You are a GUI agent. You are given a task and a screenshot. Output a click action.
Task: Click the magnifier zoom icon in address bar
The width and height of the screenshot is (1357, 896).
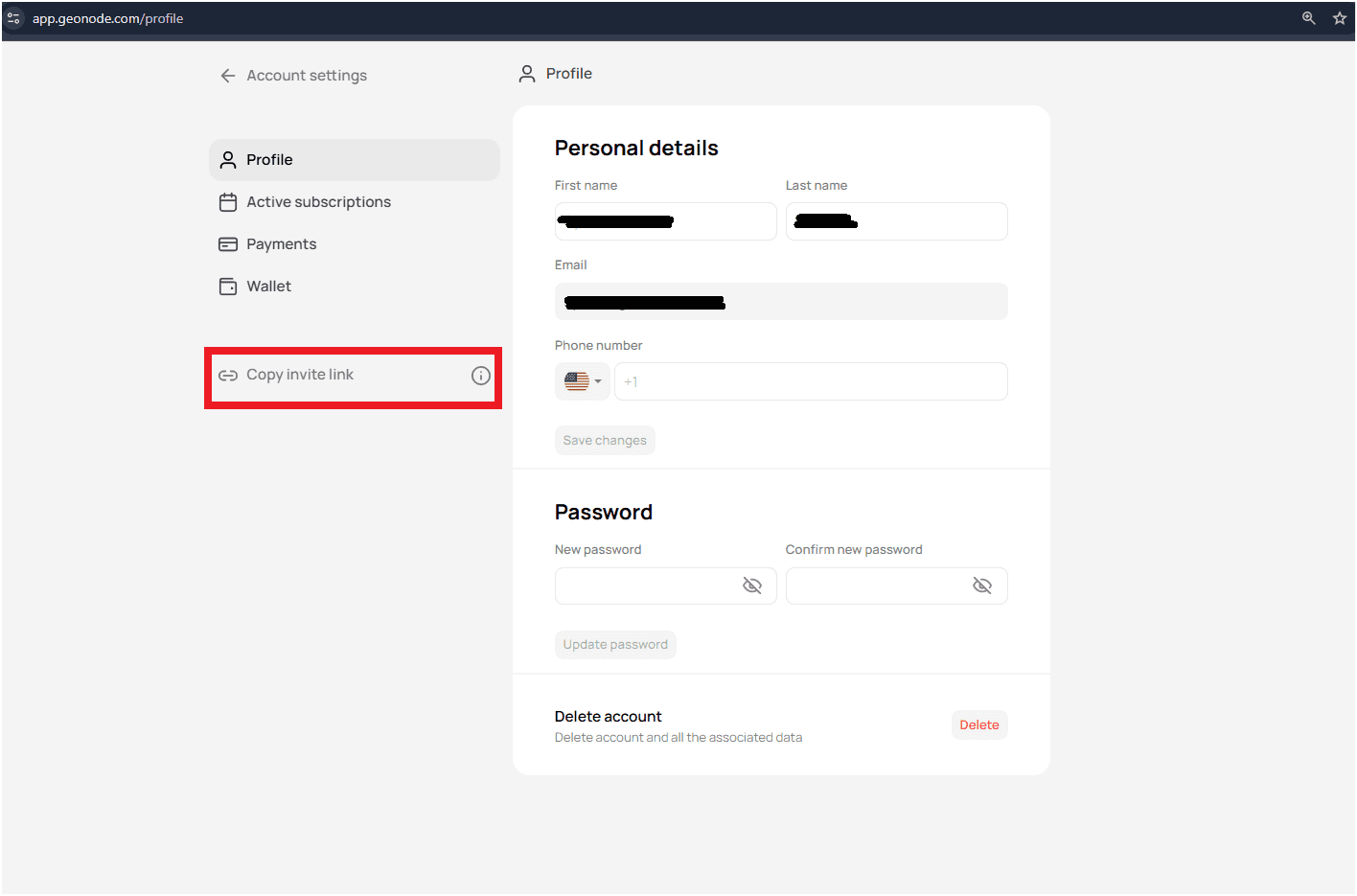click(1308, 17)
